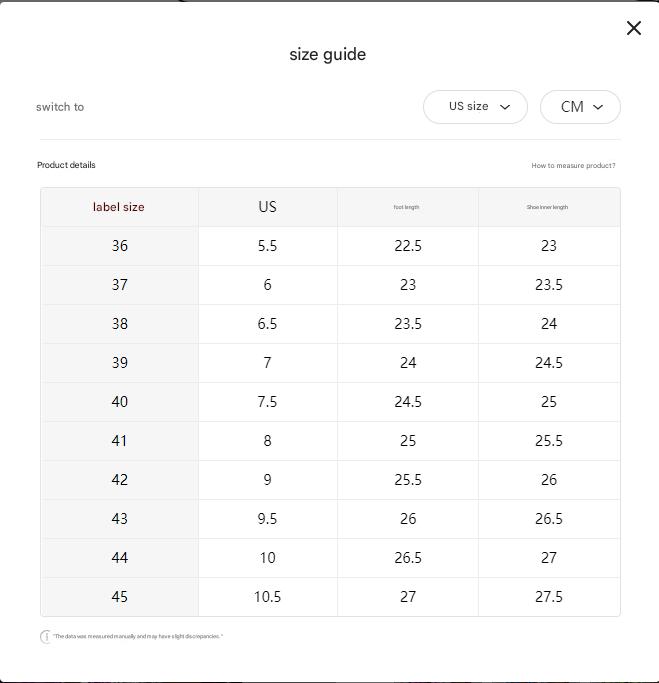Expand the CM unit dropdown

(x=580, y=107)
